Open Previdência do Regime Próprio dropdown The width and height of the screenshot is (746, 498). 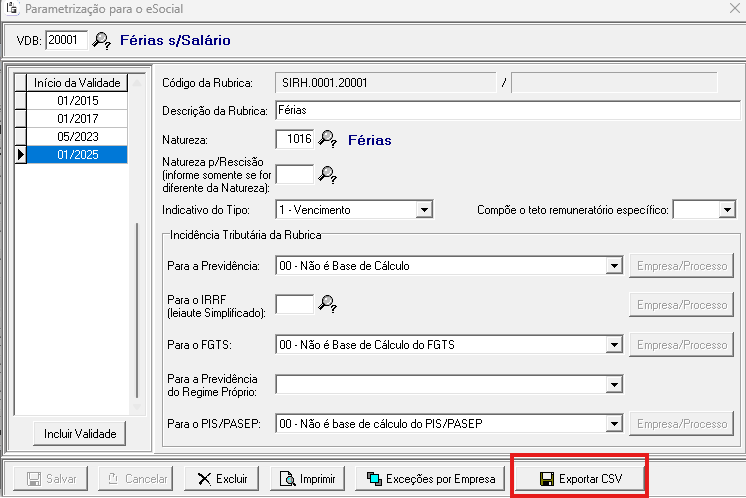pos(614,384)
